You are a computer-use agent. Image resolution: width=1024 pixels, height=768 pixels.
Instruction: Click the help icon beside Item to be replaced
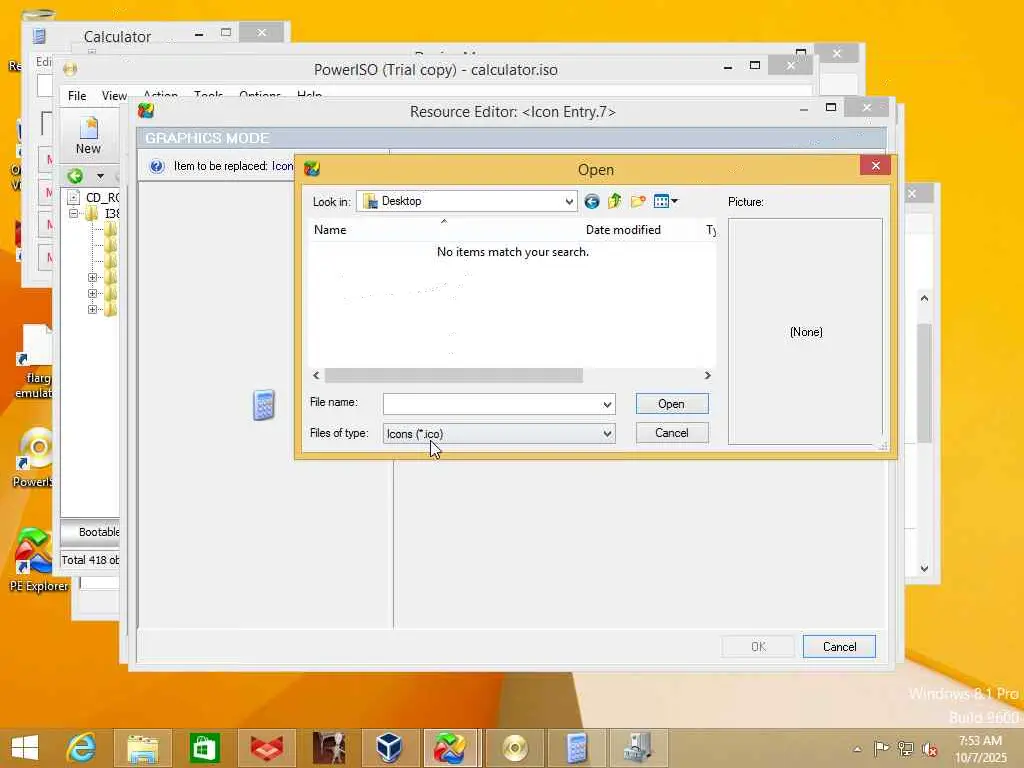pyautogui.click(x=157, y=166)
